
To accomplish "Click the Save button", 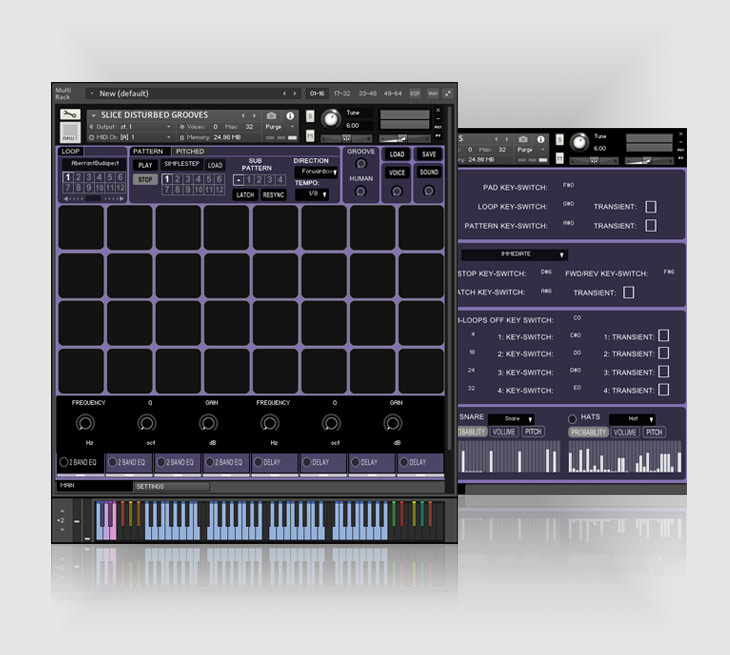I will click(x=428, y=154).
